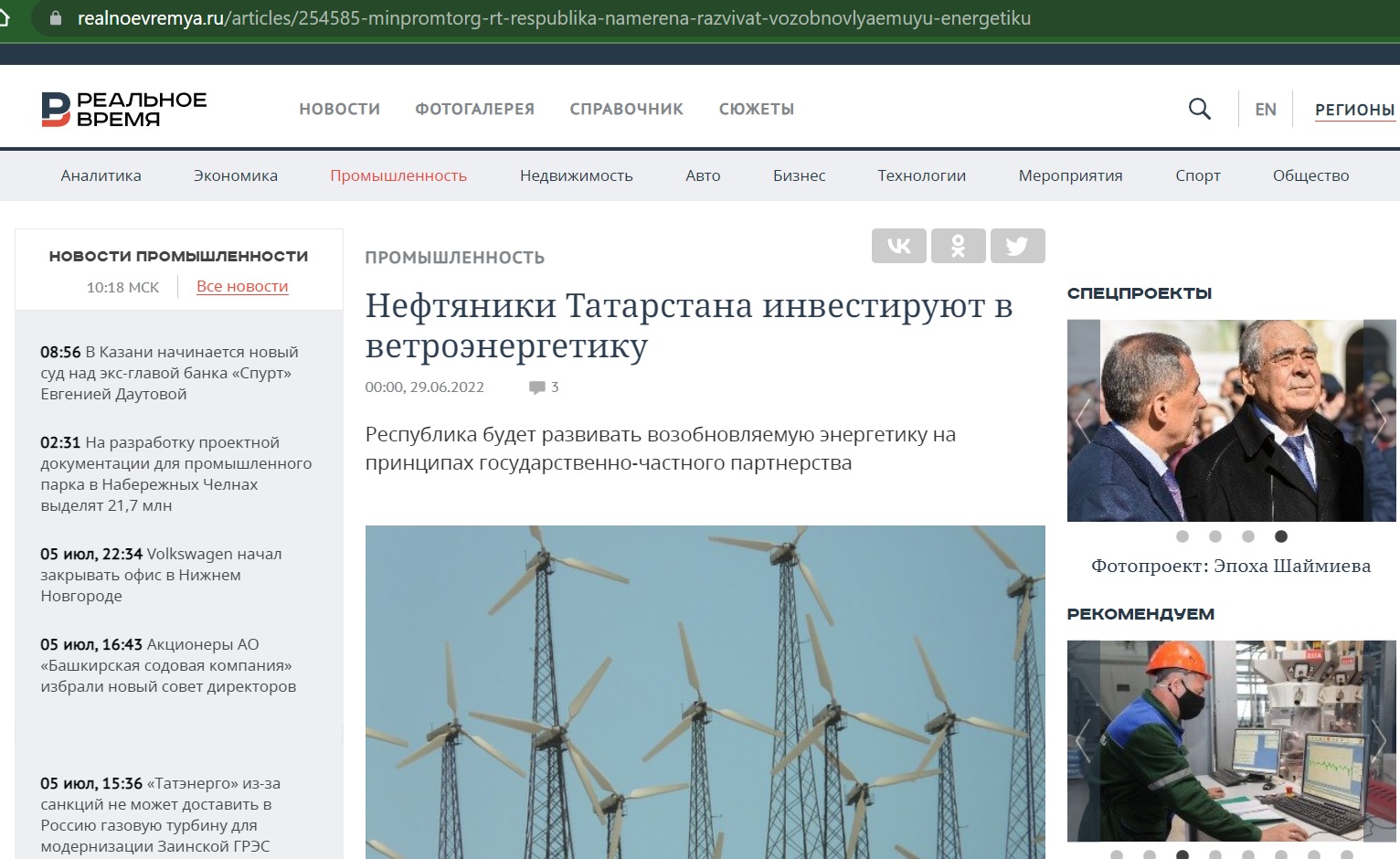Screen dimensions: 1400x859
Task: Show next Рекомендуем slide arrow
Action: [x=1378, y=740]
